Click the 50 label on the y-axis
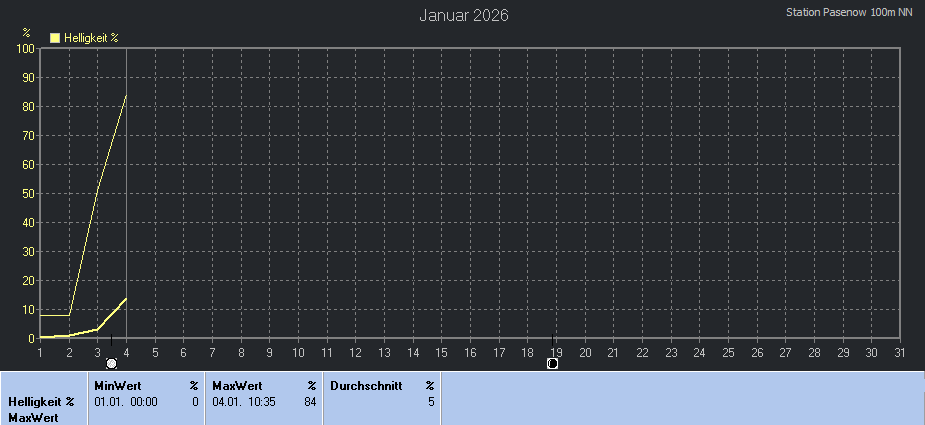The image size is (925, 425). click(x=28, y=193)
